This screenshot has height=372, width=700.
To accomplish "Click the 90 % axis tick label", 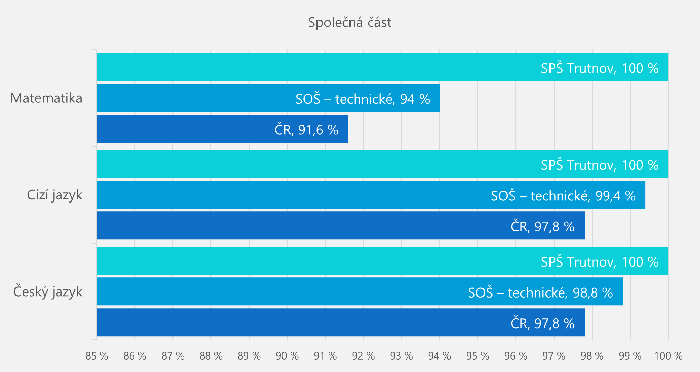I will pyautogui.click(x=287, y=356).
